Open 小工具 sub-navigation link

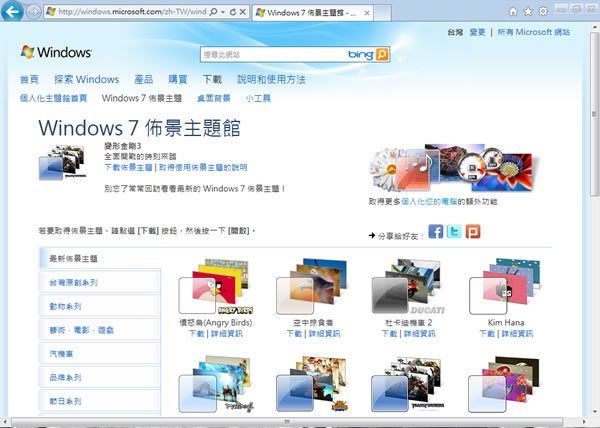258,98
